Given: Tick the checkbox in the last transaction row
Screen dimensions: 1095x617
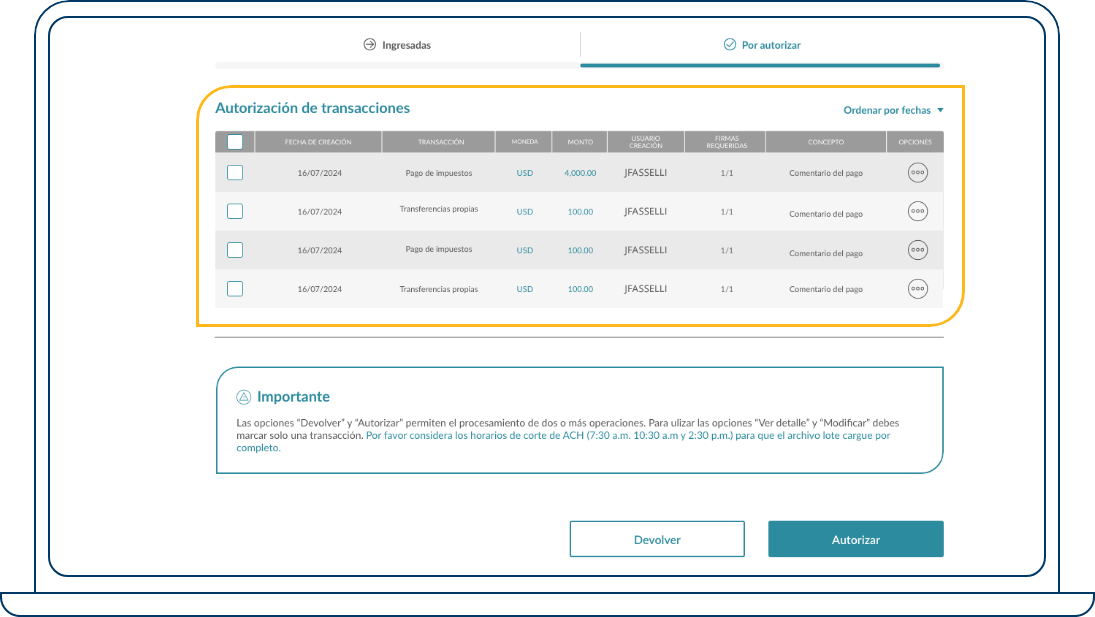Looking at the screenshot, I should 235,289.
